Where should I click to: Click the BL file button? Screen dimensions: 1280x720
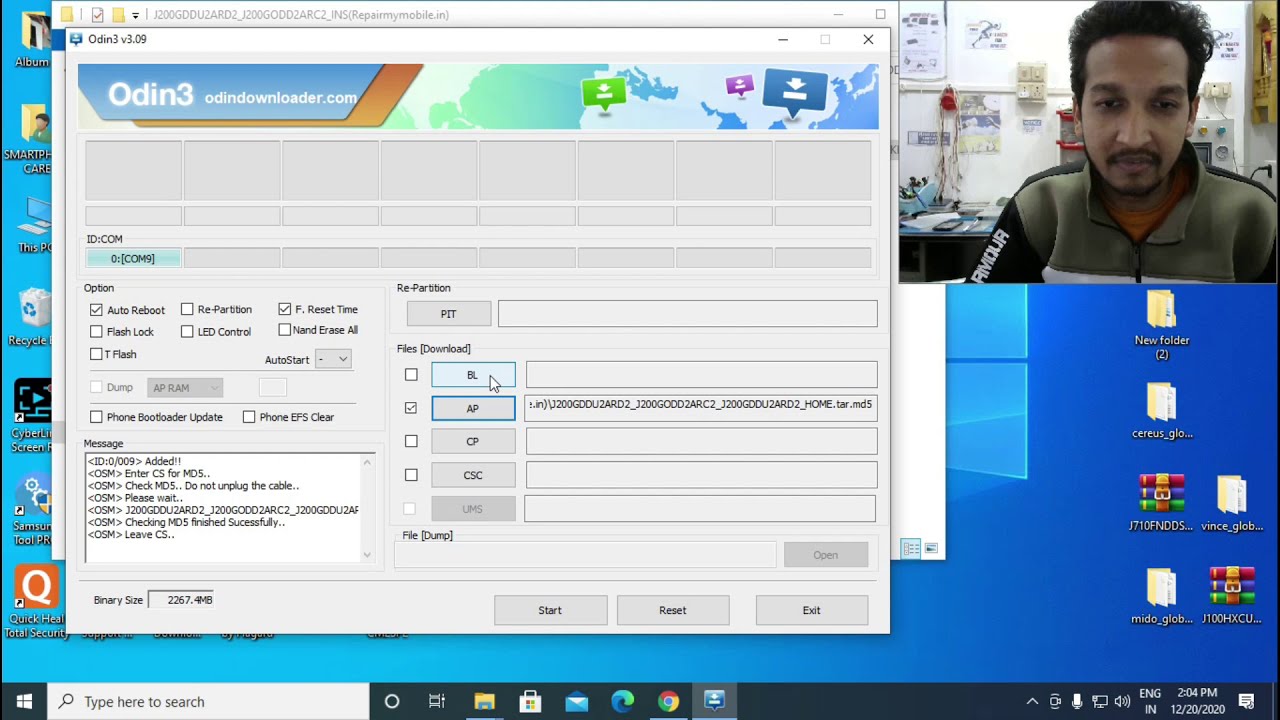tap(473, 375)
